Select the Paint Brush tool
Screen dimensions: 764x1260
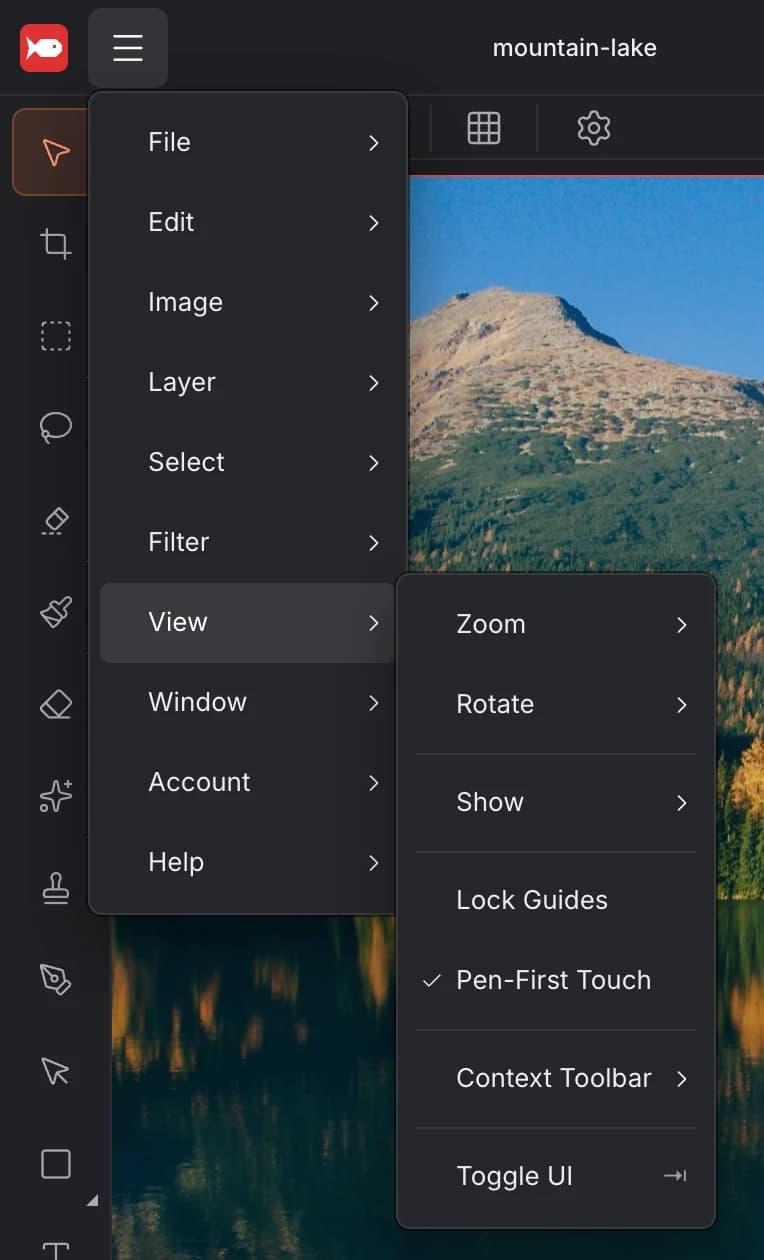(x=55, y=613)
